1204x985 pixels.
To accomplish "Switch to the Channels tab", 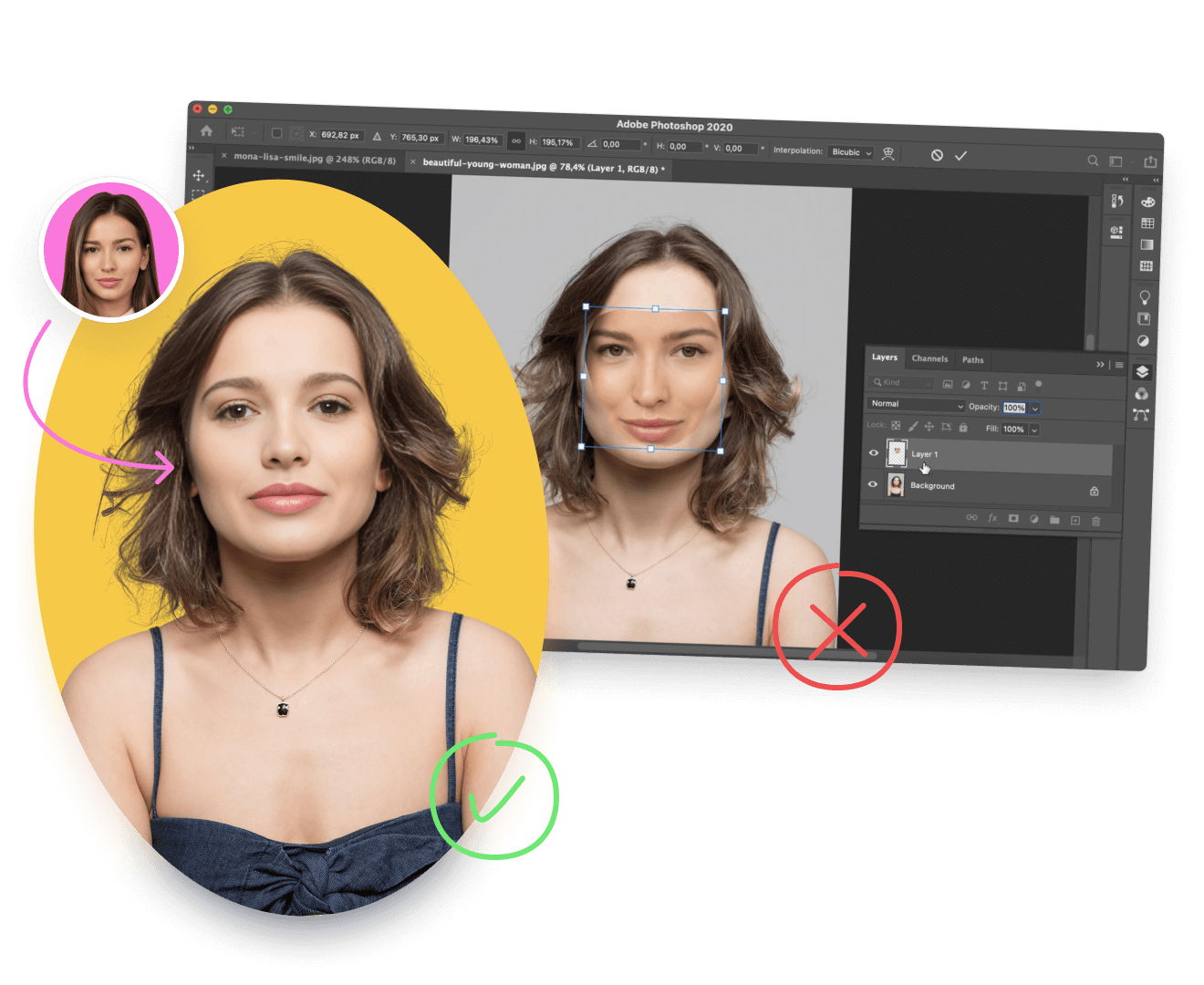I will 929,358.
